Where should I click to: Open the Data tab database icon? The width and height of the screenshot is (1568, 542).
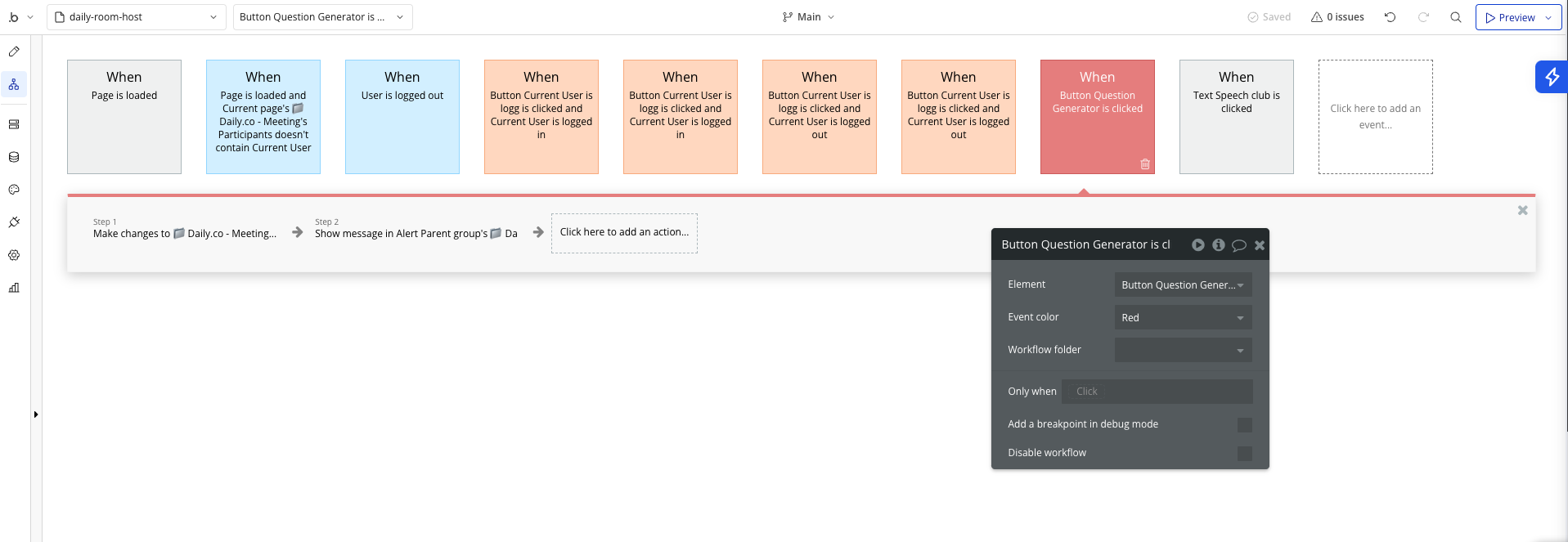click(x=14, y=157)
